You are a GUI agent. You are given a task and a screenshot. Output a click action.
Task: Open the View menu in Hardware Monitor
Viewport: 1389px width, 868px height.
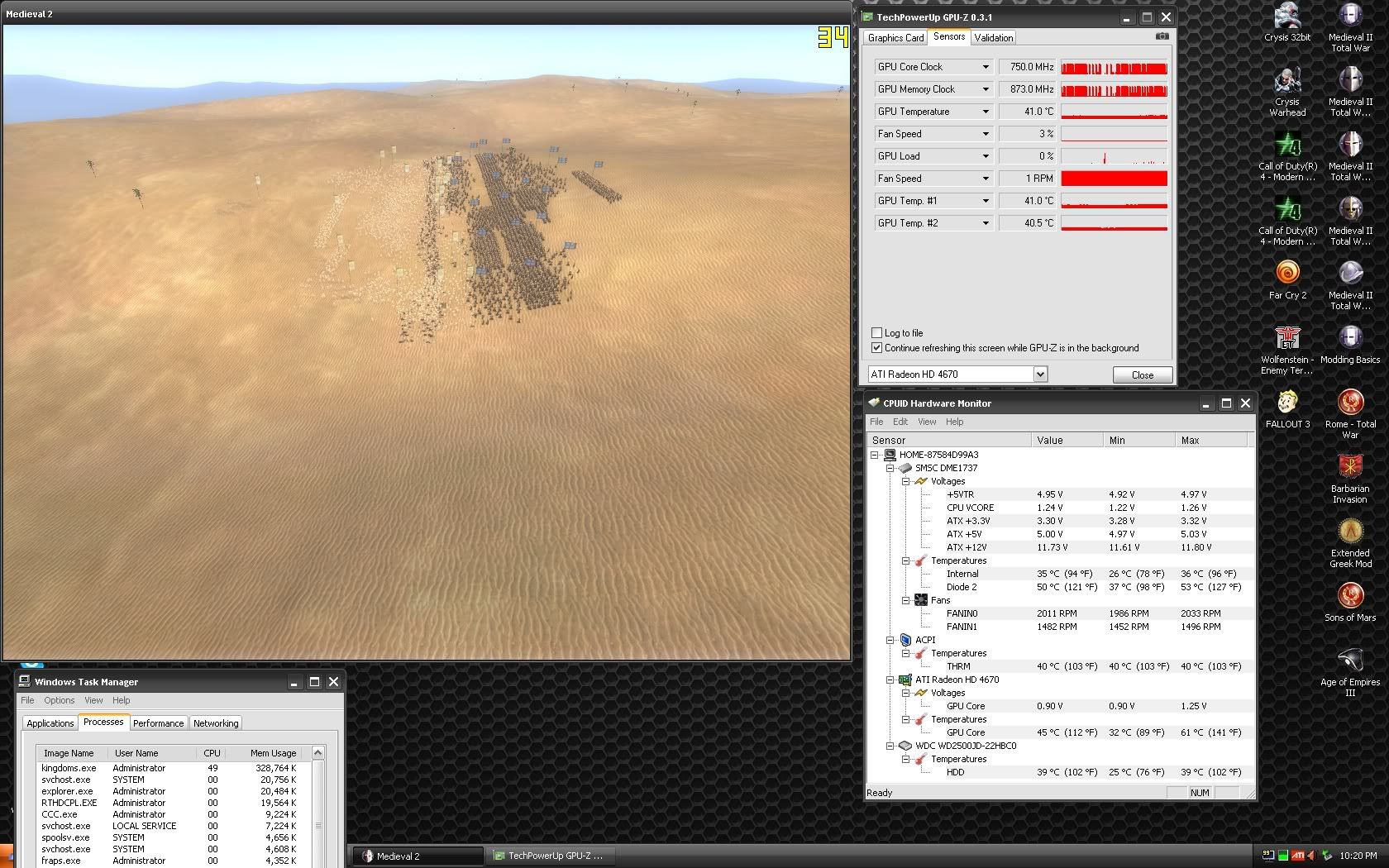[x=927, y=422]
